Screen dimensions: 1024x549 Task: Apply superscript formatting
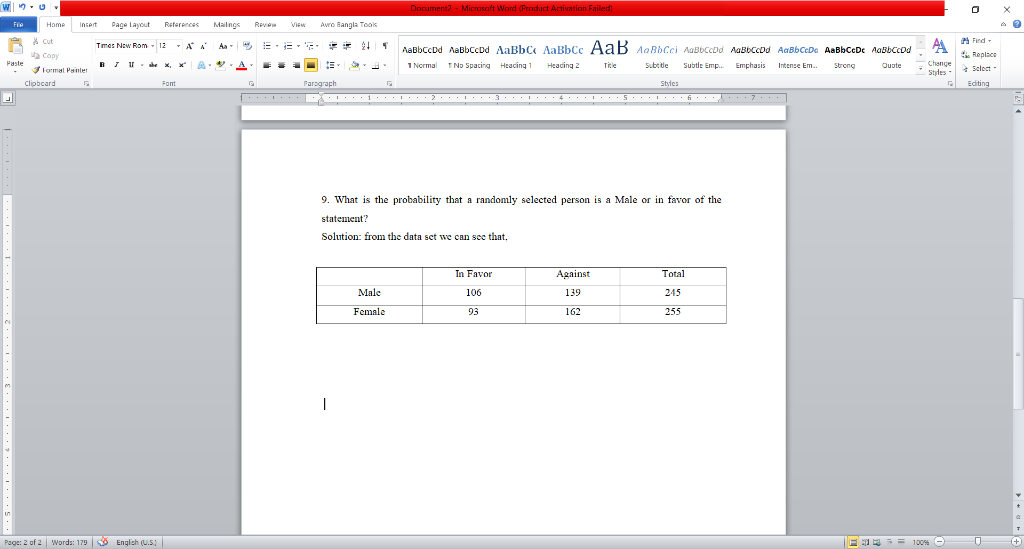click(x=182, y=65)
